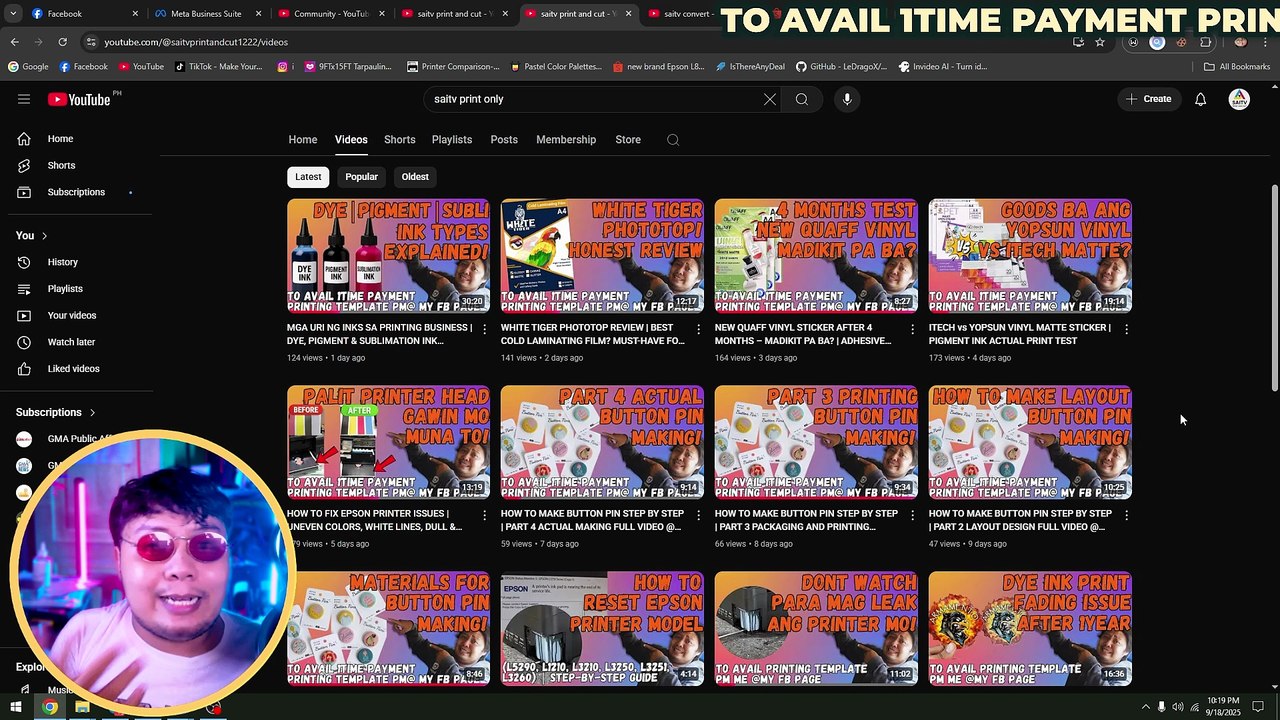
Task: Open the IsThereAnyDeal bookmark
Action: pos(750,67)
